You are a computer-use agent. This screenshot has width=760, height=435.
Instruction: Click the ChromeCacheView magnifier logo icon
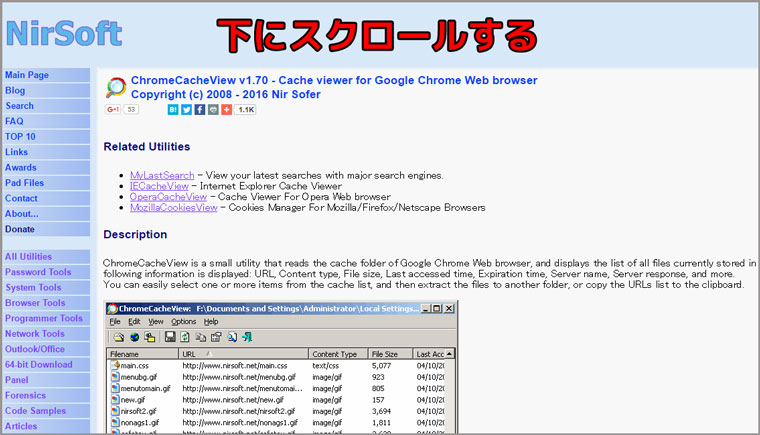[116, 86]
